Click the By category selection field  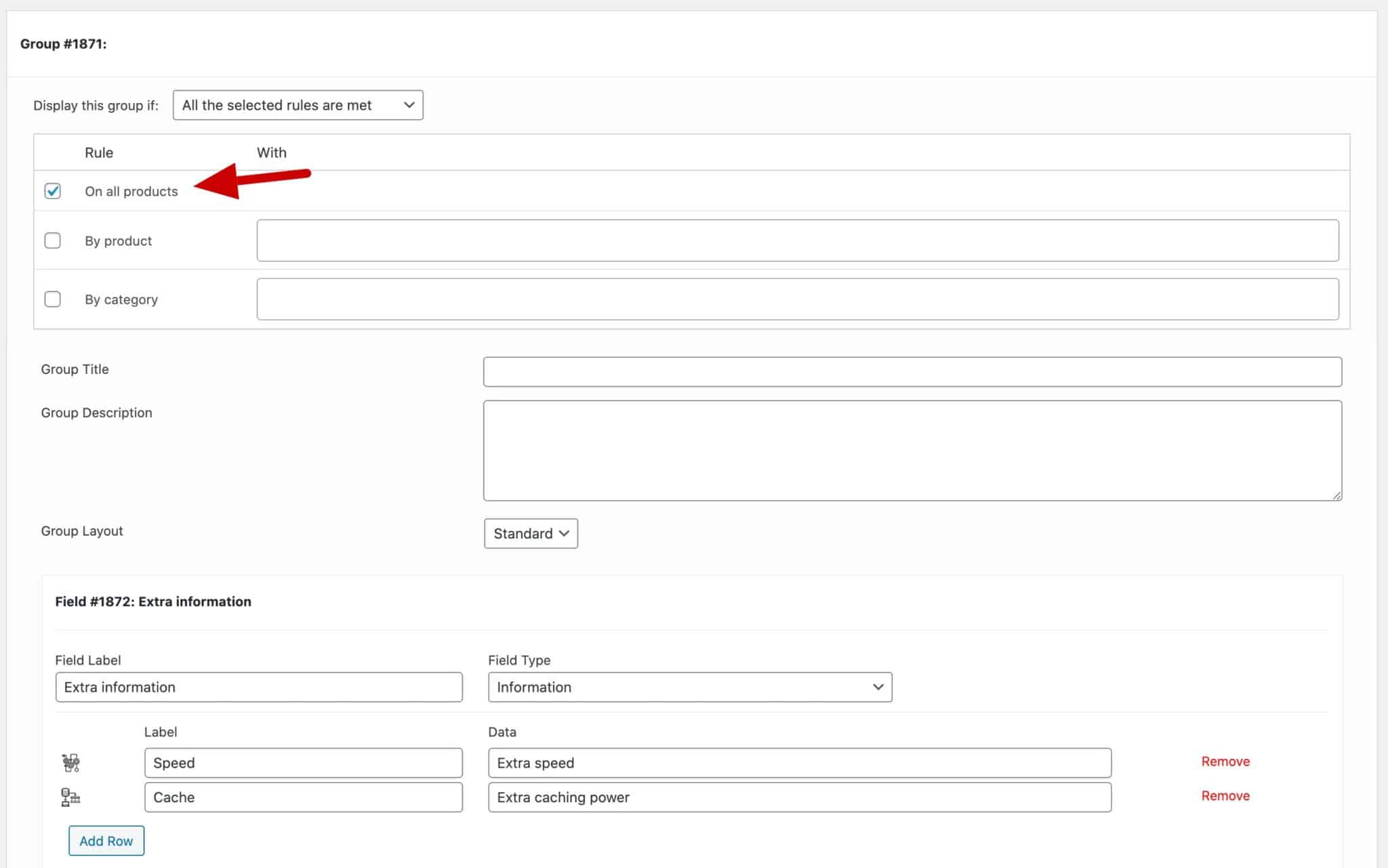click(x=797, y=299)
